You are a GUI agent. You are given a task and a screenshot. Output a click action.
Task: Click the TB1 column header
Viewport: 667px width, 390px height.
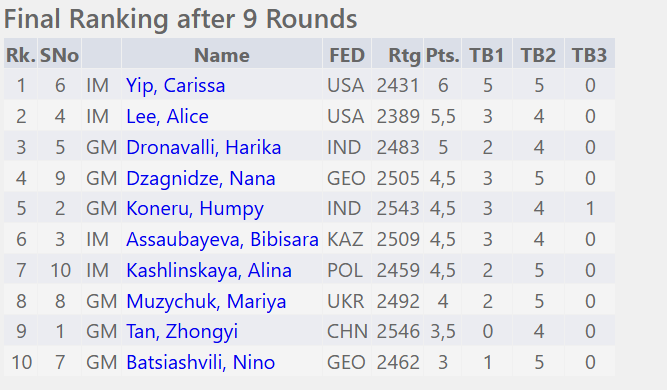pos(487,55)
